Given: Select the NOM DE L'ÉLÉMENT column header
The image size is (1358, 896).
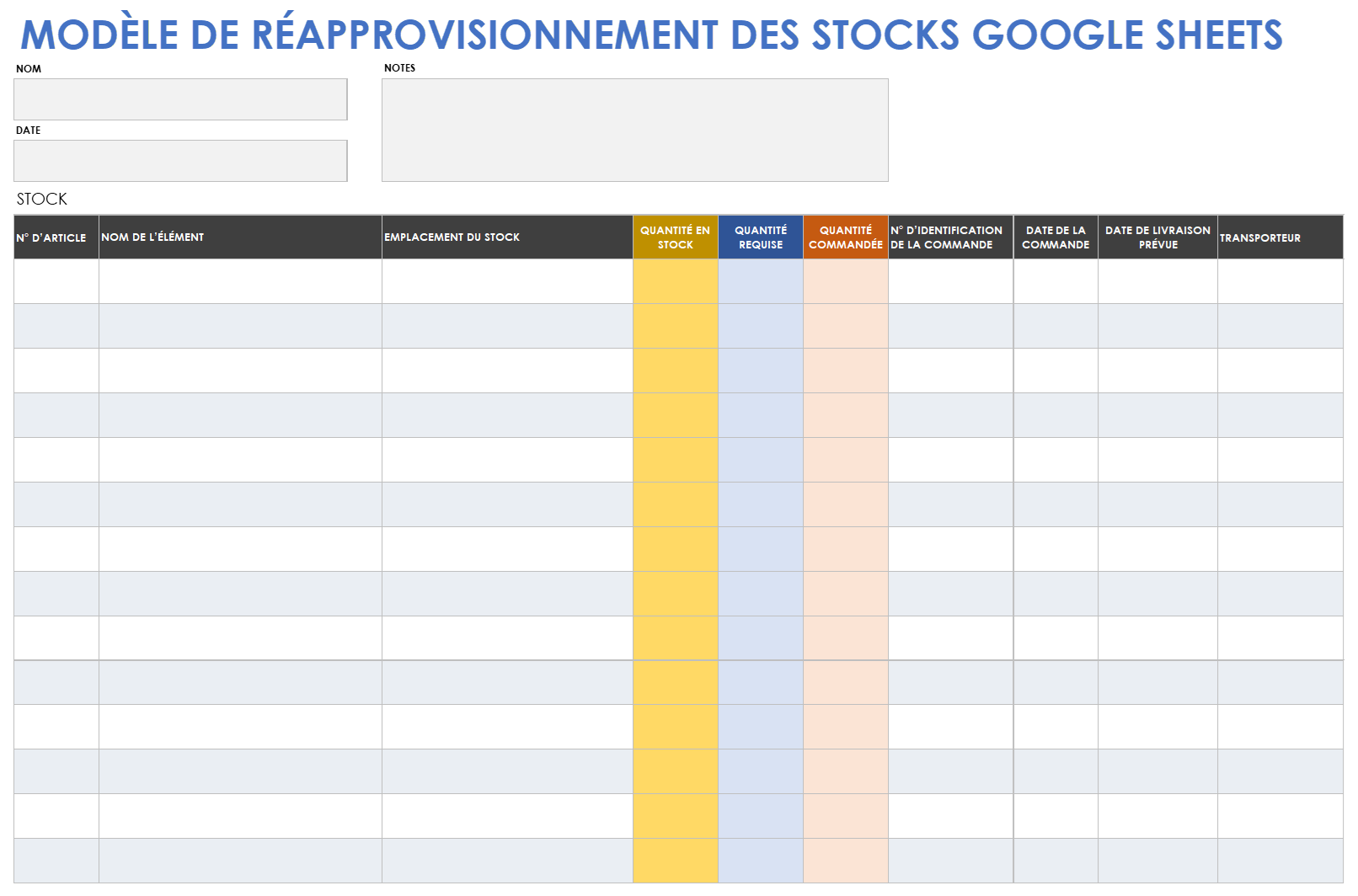Looking at the screenshot, I should (240, 237).
